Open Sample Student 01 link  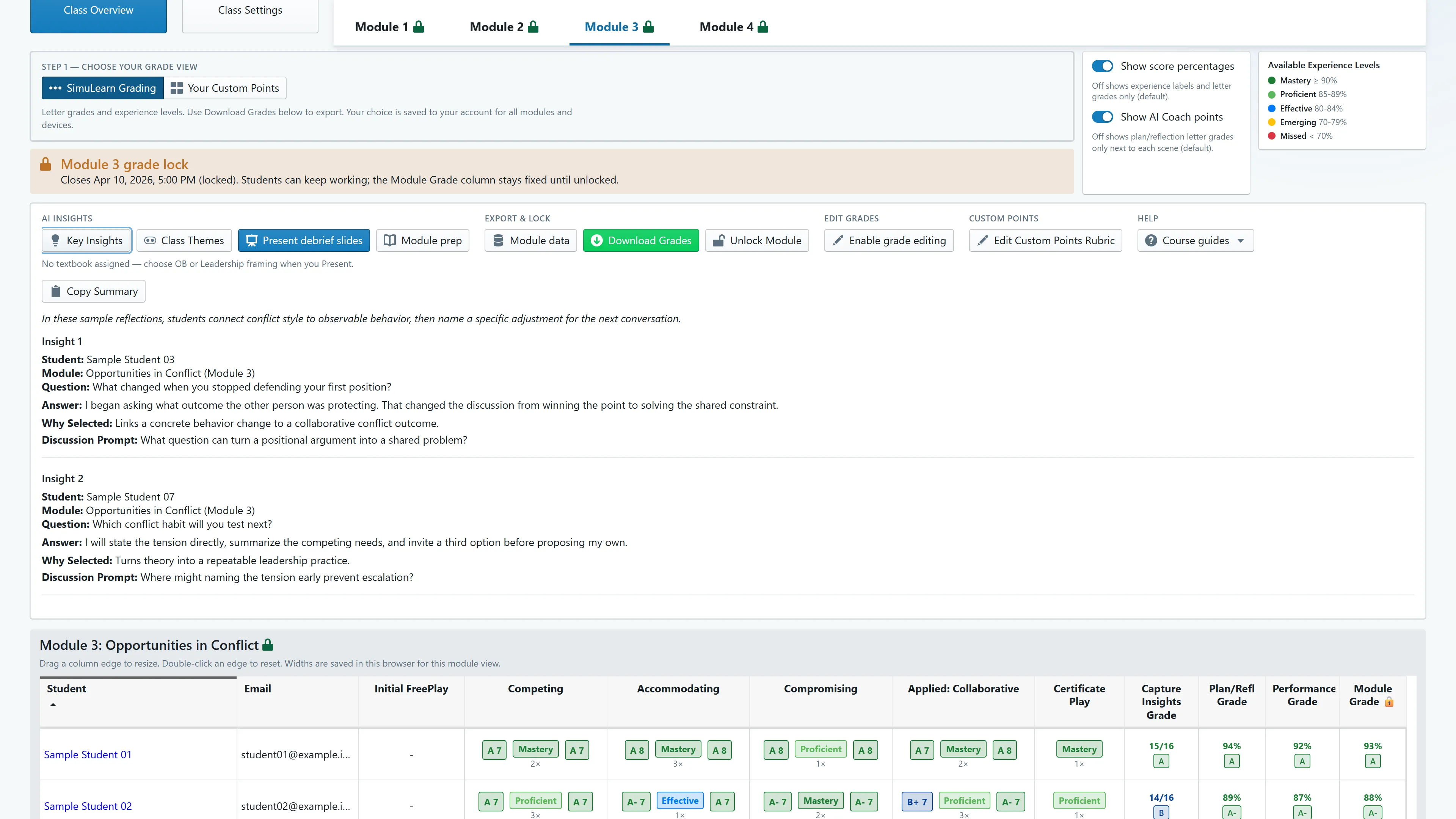[x=88, y=755]
